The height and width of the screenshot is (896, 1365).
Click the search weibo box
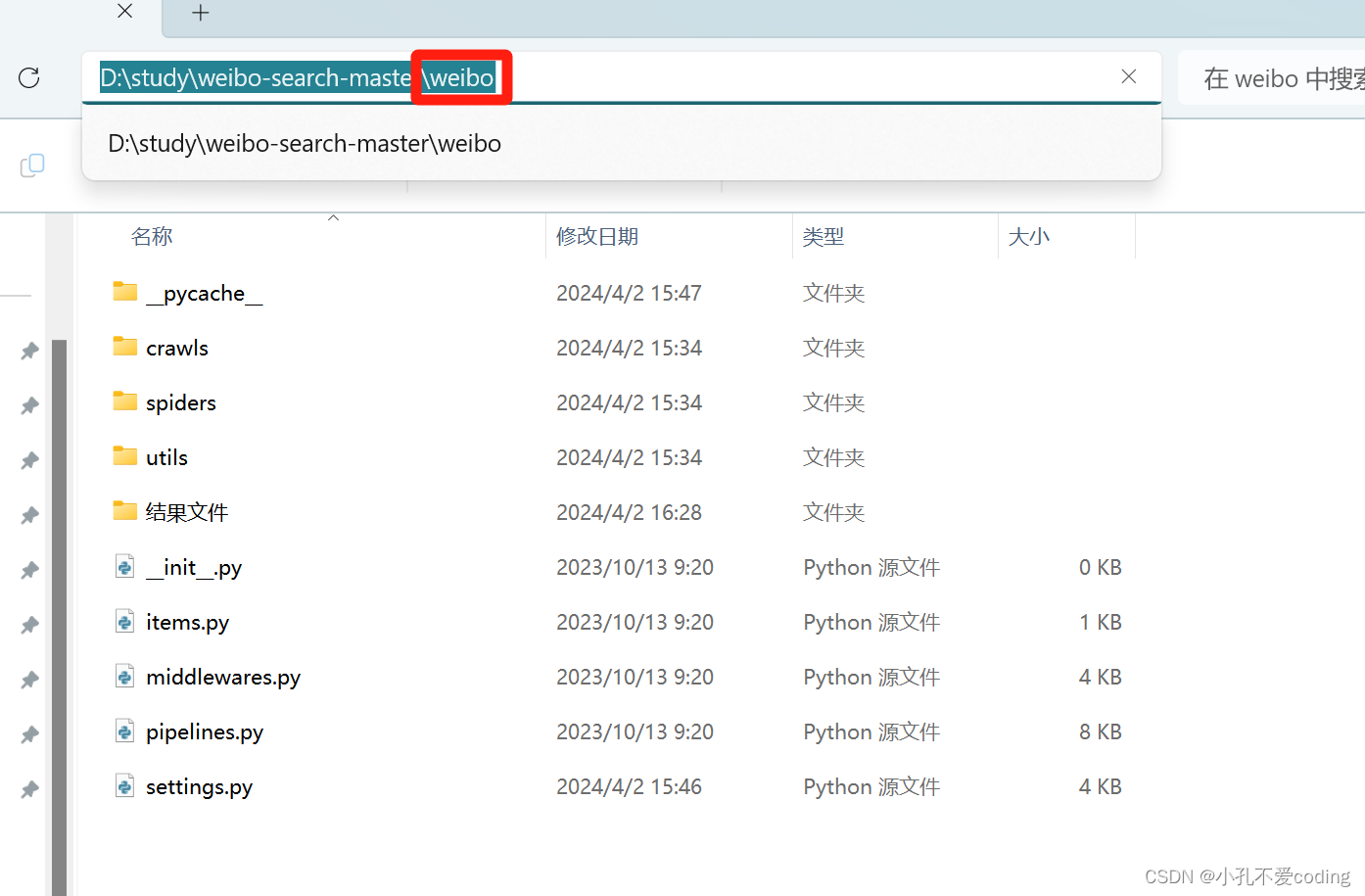1272,78
